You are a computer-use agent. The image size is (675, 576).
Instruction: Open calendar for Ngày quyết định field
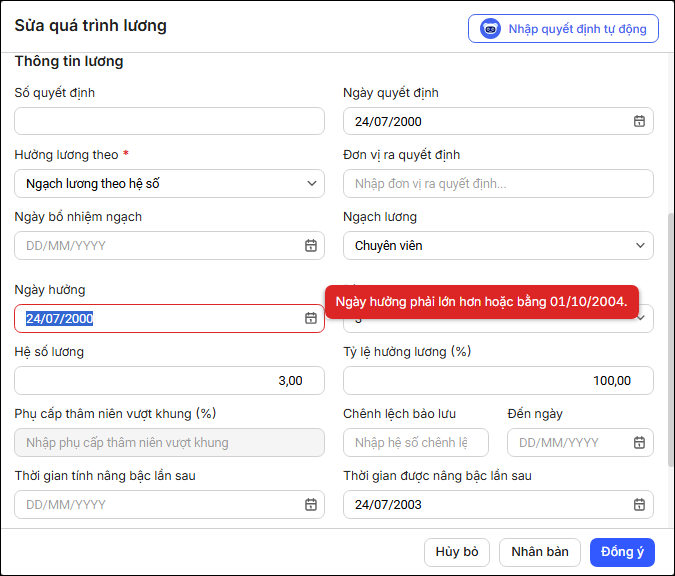639,121
